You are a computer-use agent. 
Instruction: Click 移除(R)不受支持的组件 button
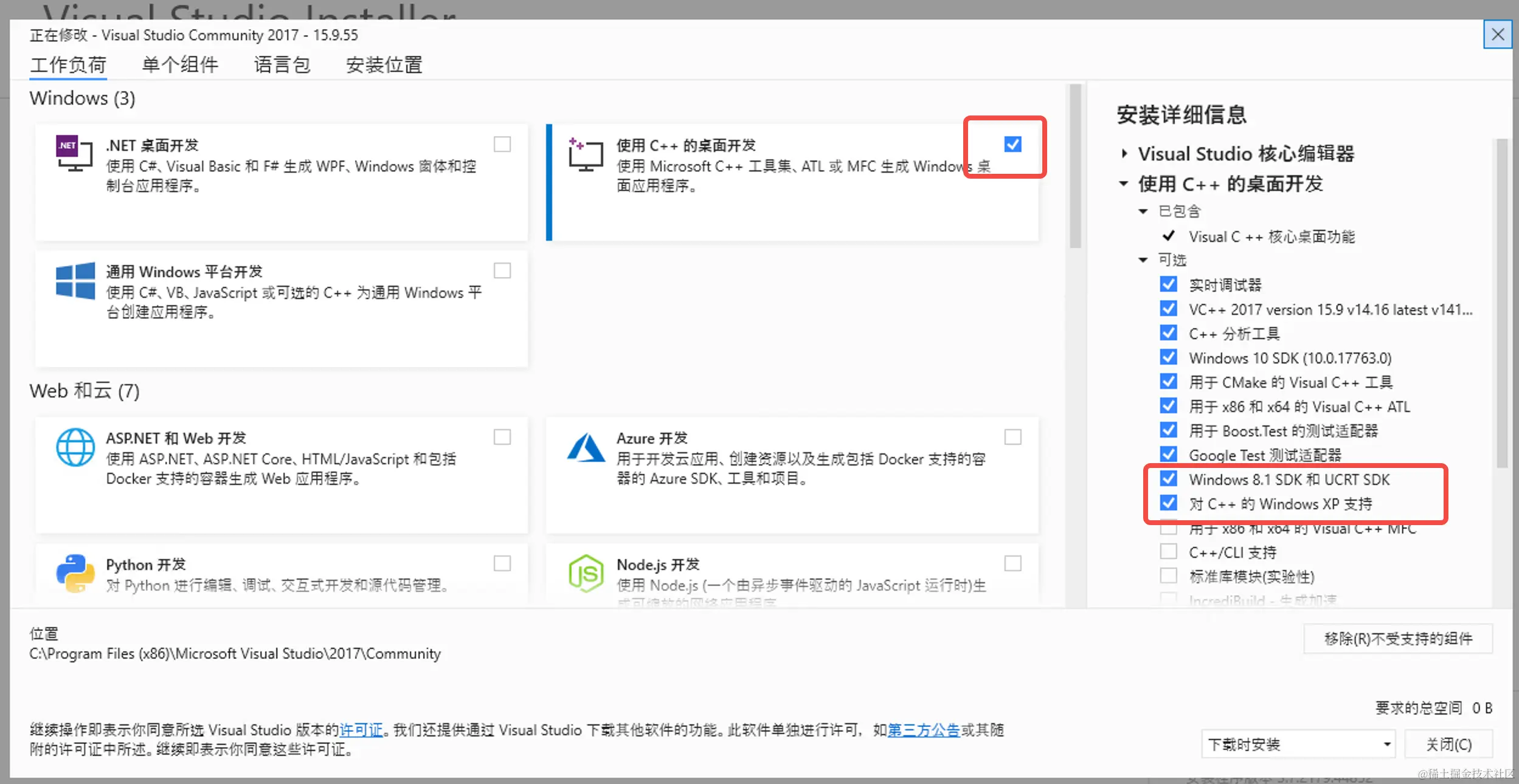point(1398,639)
